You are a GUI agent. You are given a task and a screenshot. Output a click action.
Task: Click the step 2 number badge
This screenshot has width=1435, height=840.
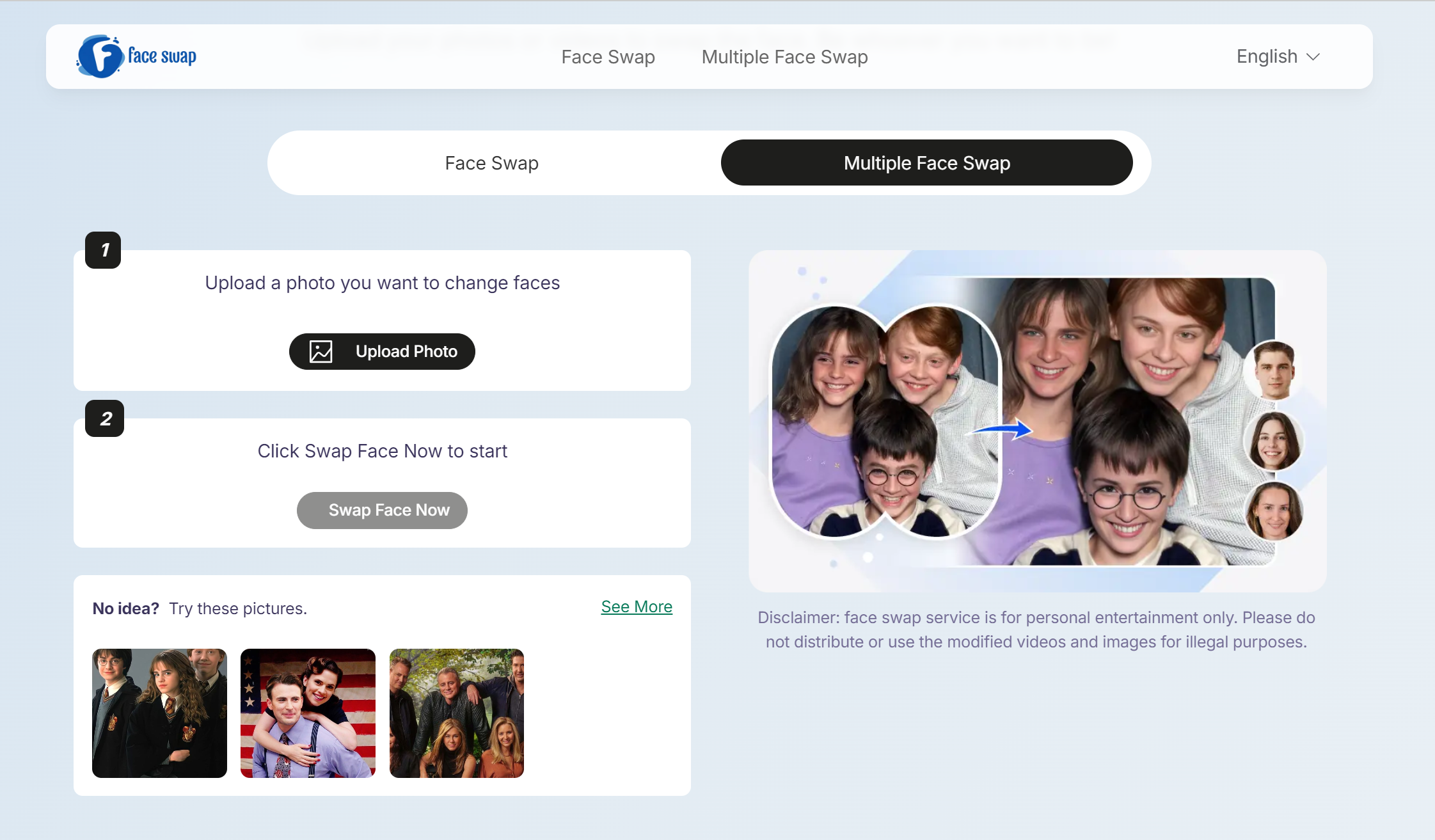pyautogui.click(x=105, y=419)
